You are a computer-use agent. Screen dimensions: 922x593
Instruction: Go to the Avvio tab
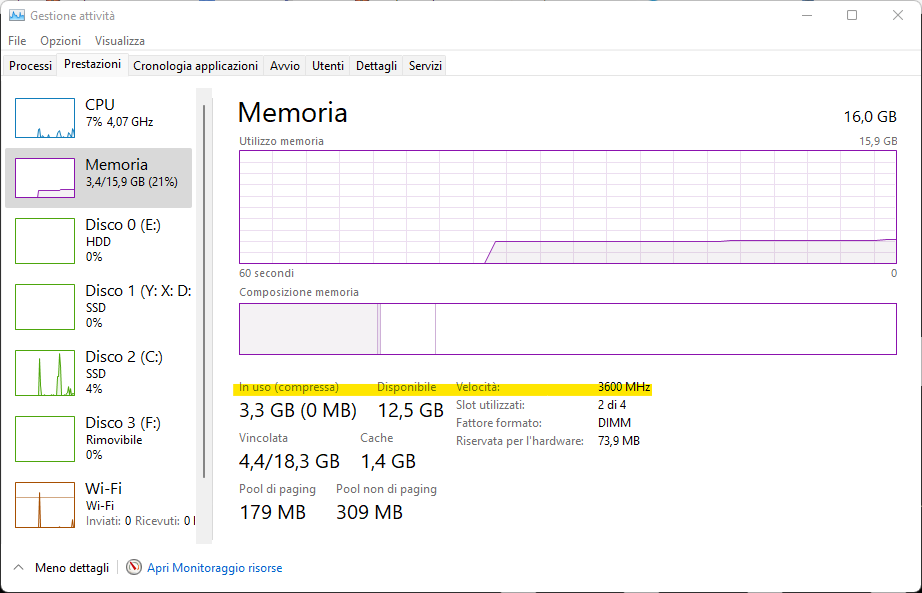click(284, 66)
